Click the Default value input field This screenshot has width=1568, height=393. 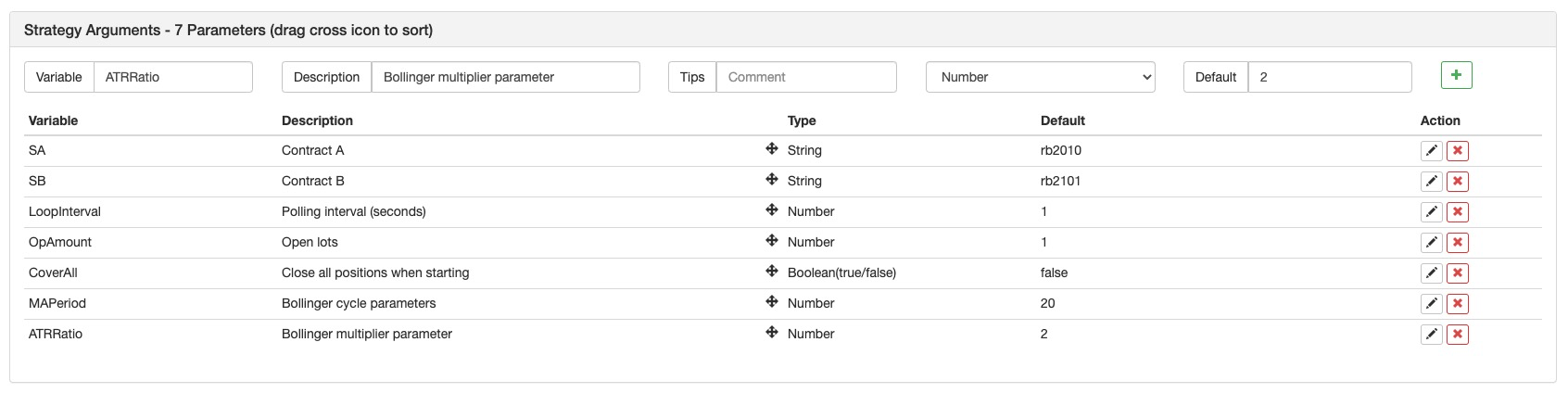point(1329,77)
